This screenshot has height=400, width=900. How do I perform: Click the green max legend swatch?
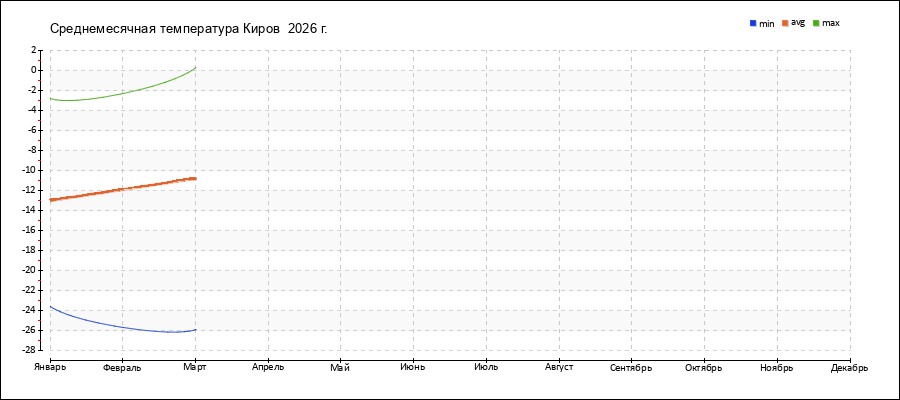[816, 22]
